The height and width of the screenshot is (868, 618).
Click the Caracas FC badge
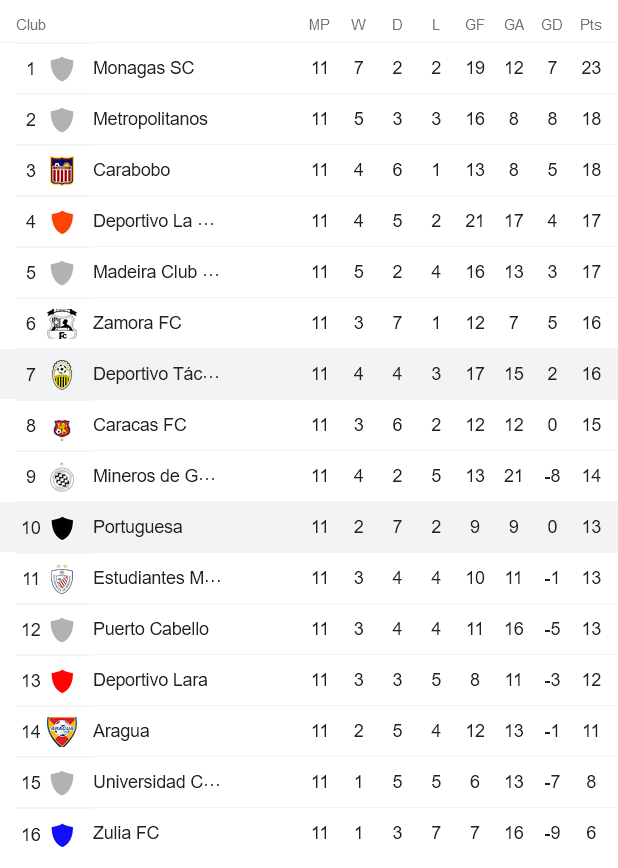click(60, 424)
